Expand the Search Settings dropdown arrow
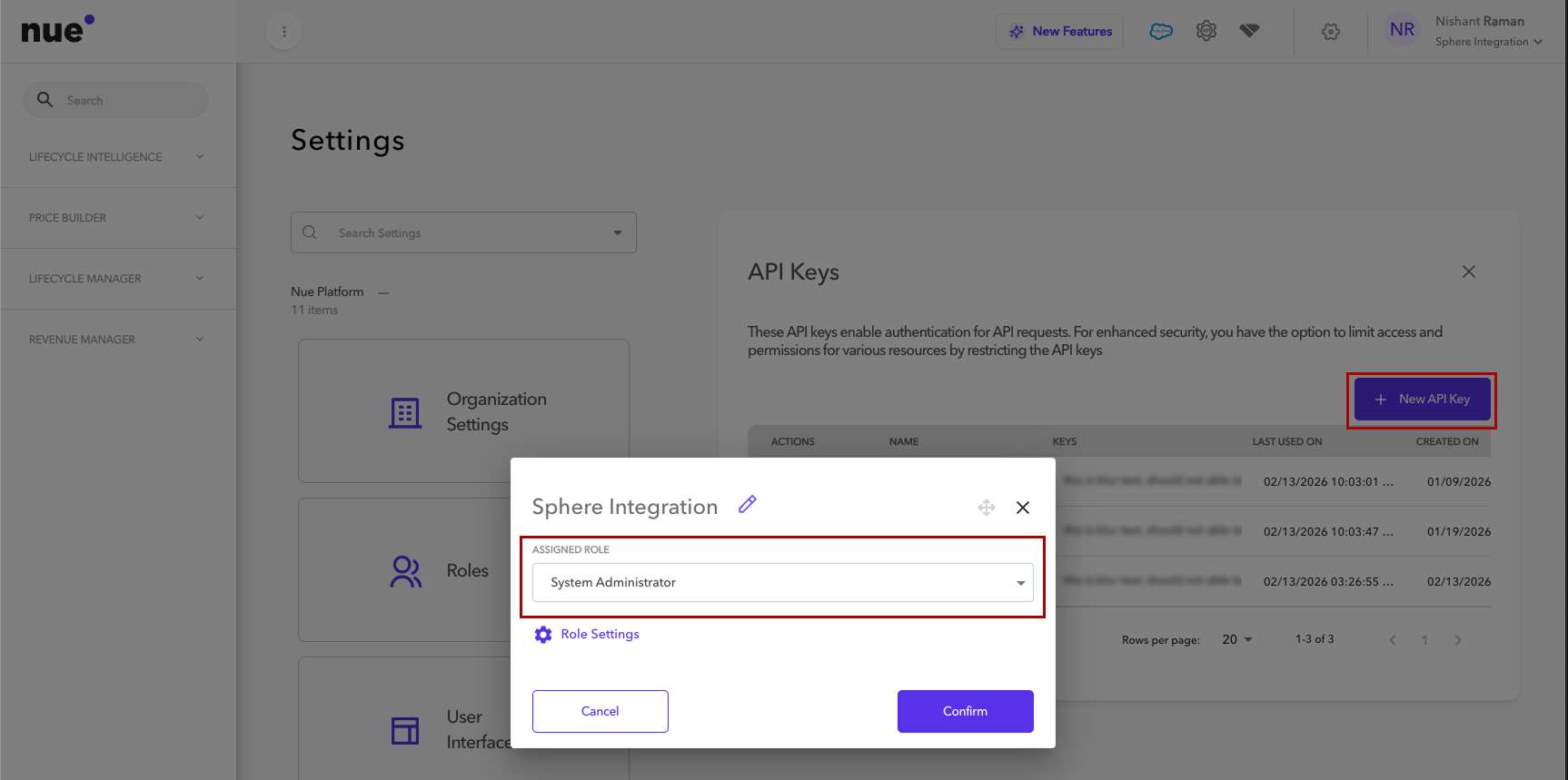Image resolution: width=1568 pixels, height=780 pixels. click(618, 233)
